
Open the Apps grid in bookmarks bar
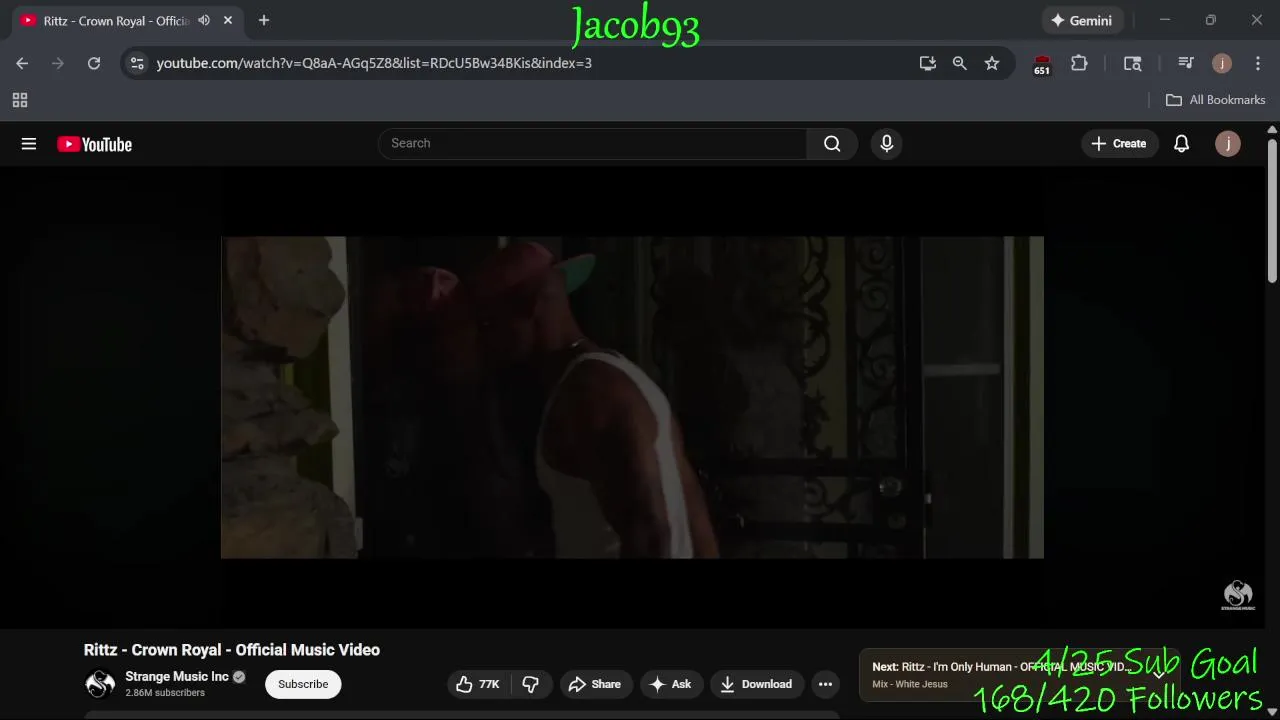click(x=20, y=100)
